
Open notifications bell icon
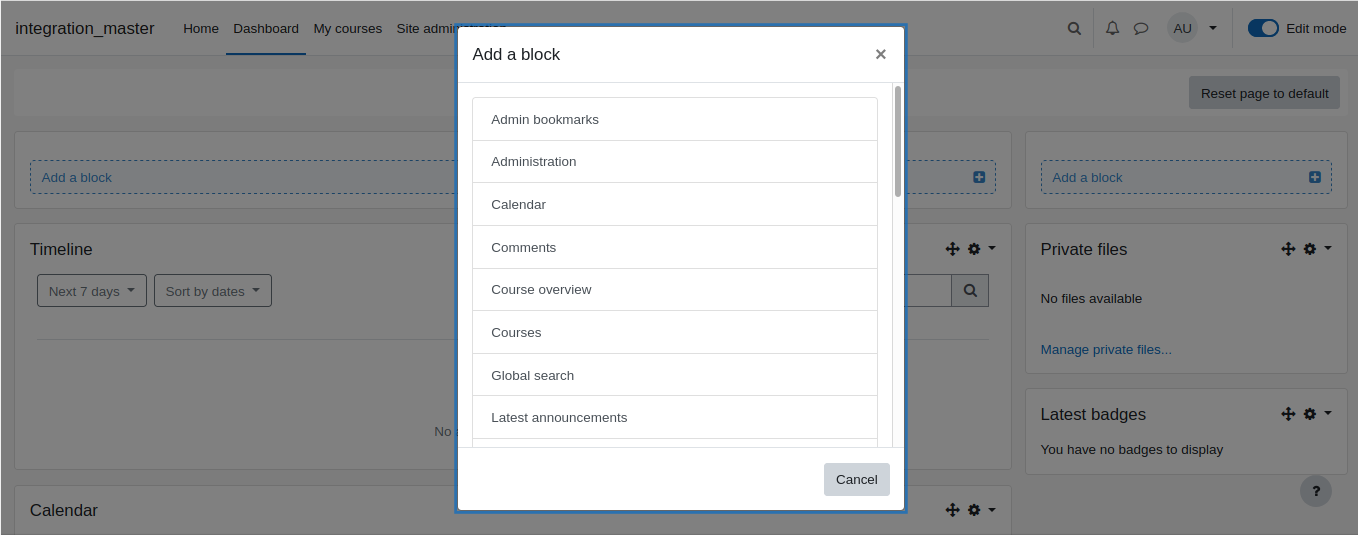(x=1112, y=28)
